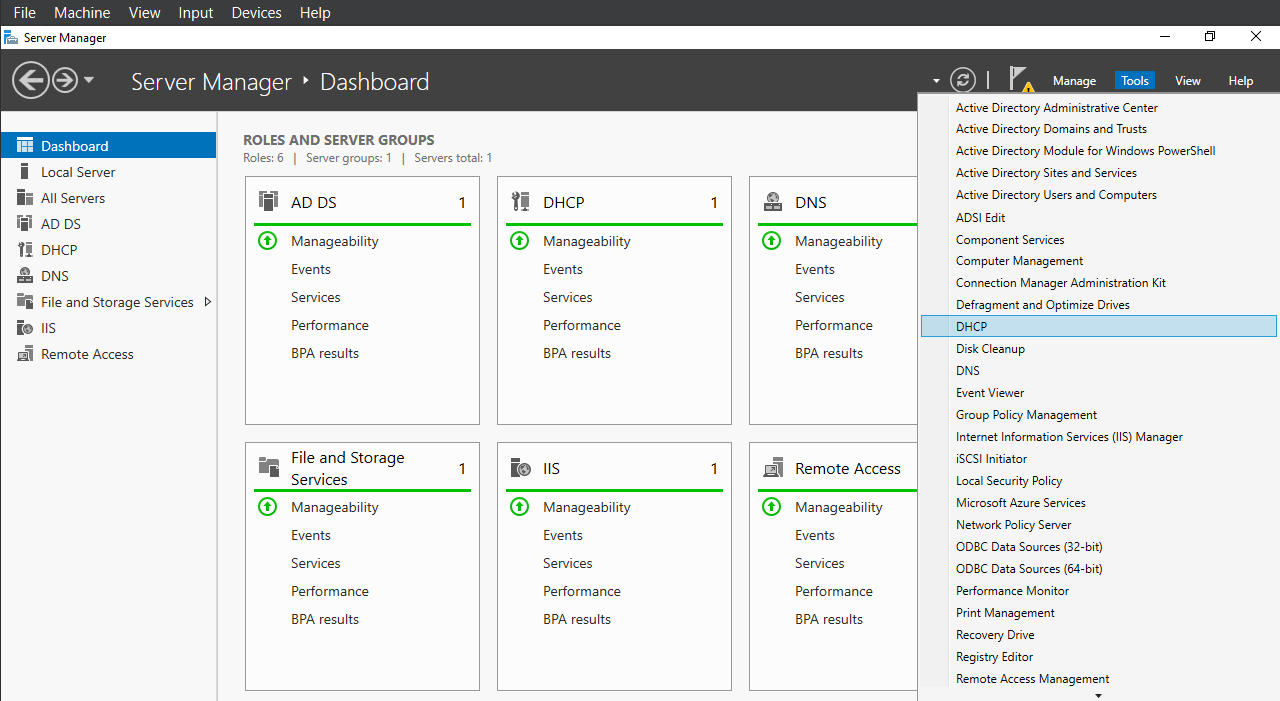
Task: Click IIS Manageability green status icon
Action: tap(519, 507)
